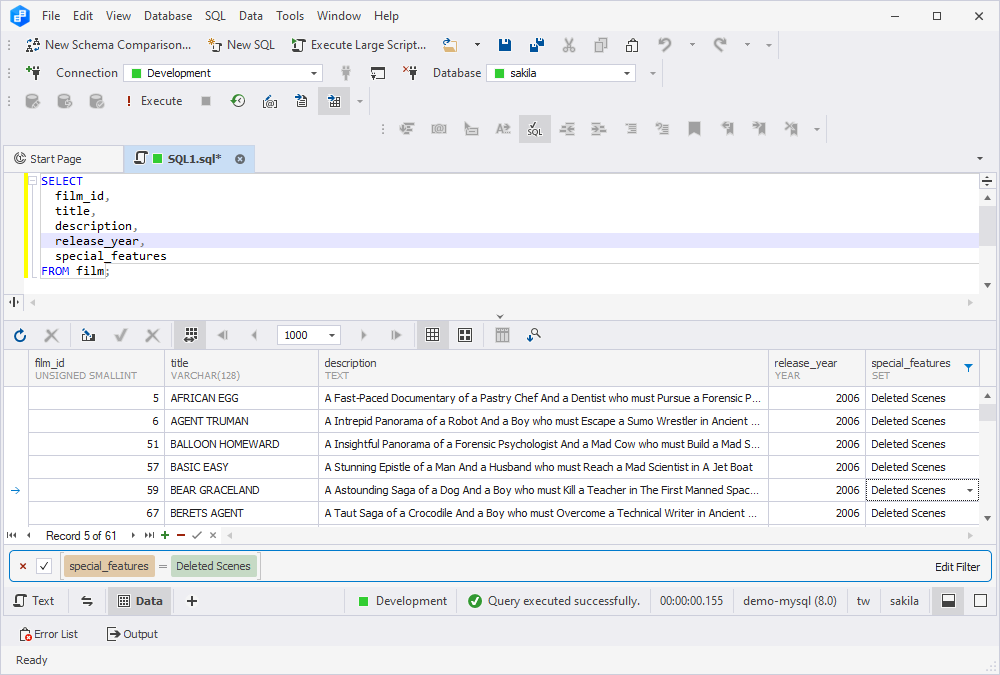Select the AFRICAN EGG title cell
The width and height of the screenshot is (1000, 675).
click(x=241, y=398)
